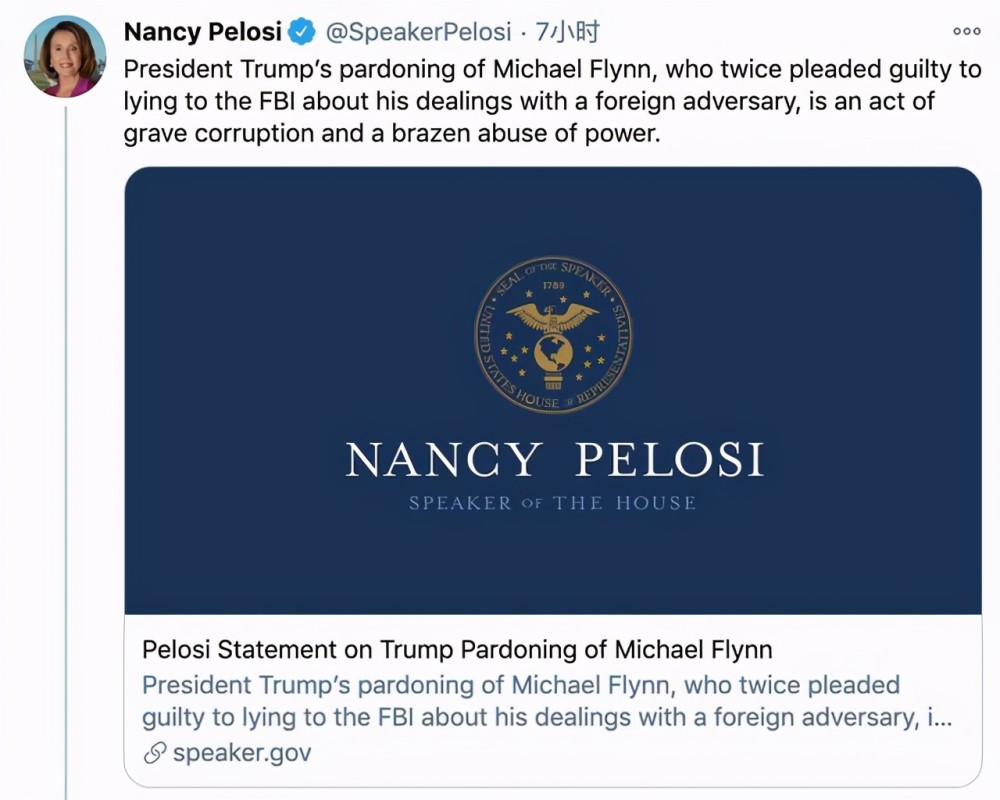
Task: Open the @SpeakerPelosi handle
Action: [420, 33]
